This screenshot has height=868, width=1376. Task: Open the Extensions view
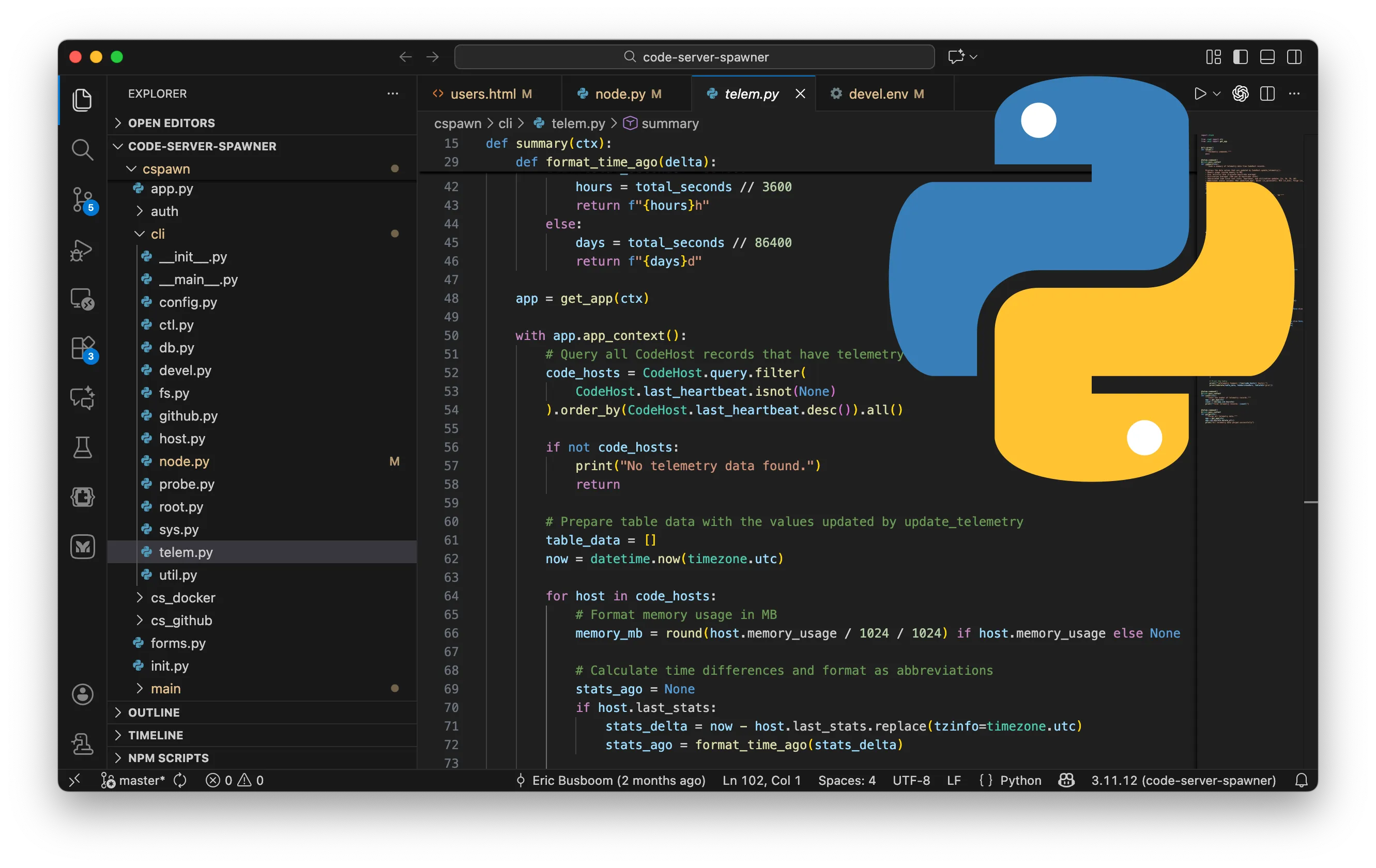point(83,348)
